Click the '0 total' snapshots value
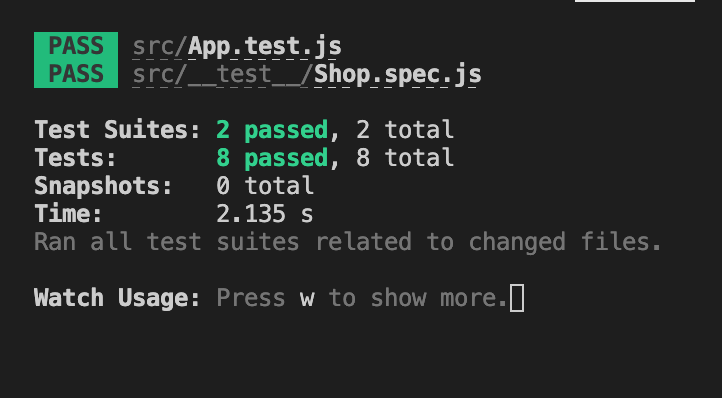 coord(265,186)
